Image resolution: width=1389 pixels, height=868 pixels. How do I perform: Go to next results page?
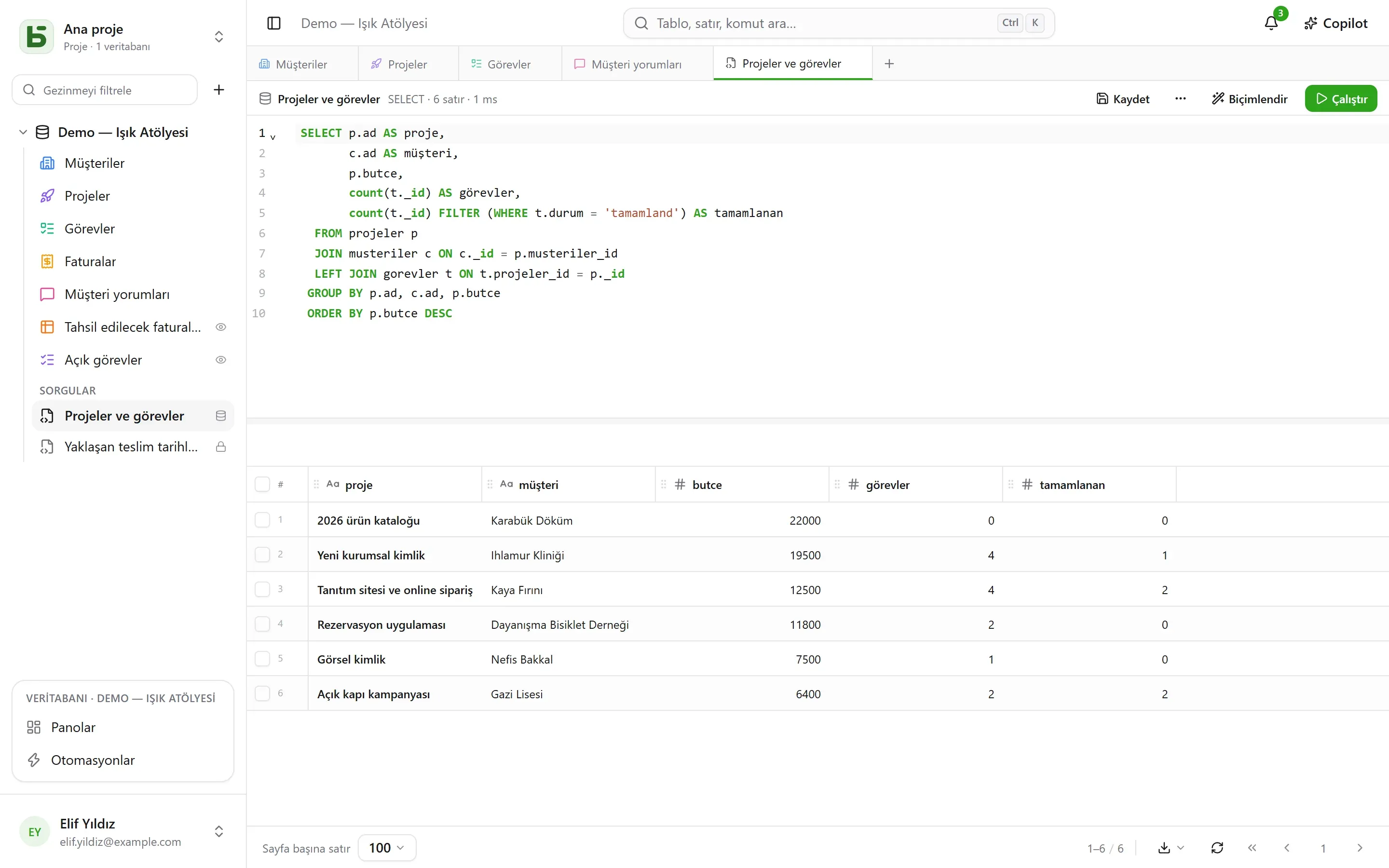coord(1359,847)
